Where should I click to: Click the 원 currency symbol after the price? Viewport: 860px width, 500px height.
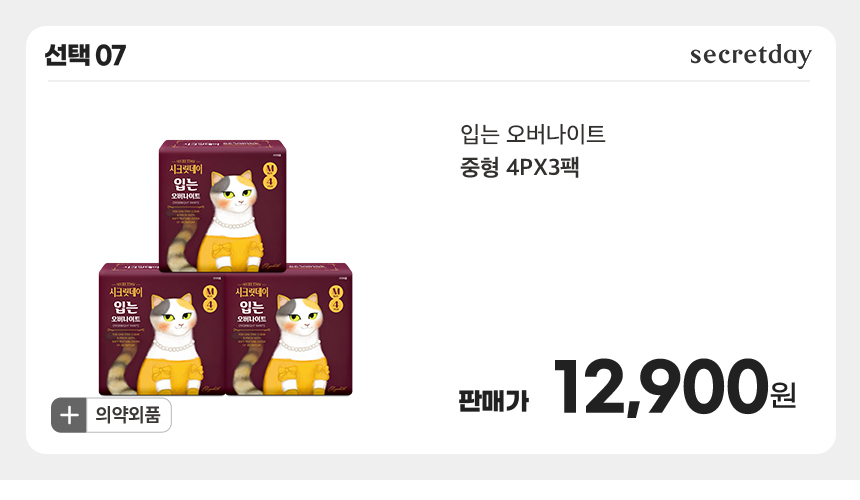coord(783,395)
